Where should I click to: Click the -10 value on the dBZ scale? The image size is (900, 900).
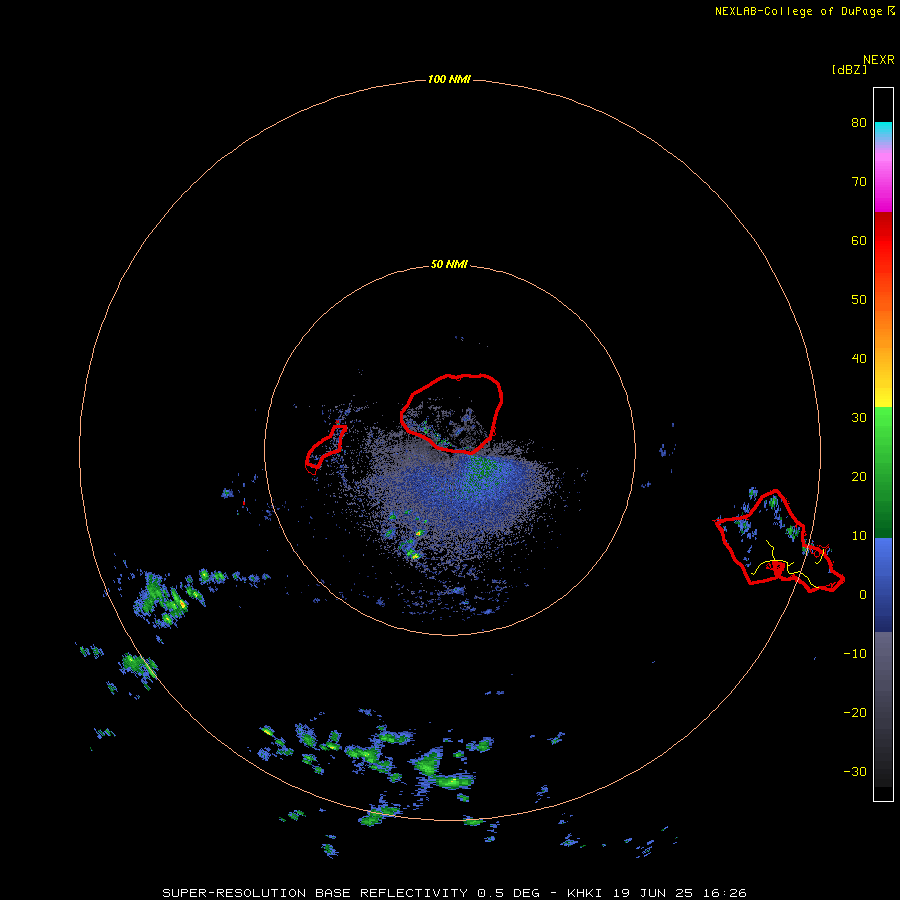[x=855, y=654]
